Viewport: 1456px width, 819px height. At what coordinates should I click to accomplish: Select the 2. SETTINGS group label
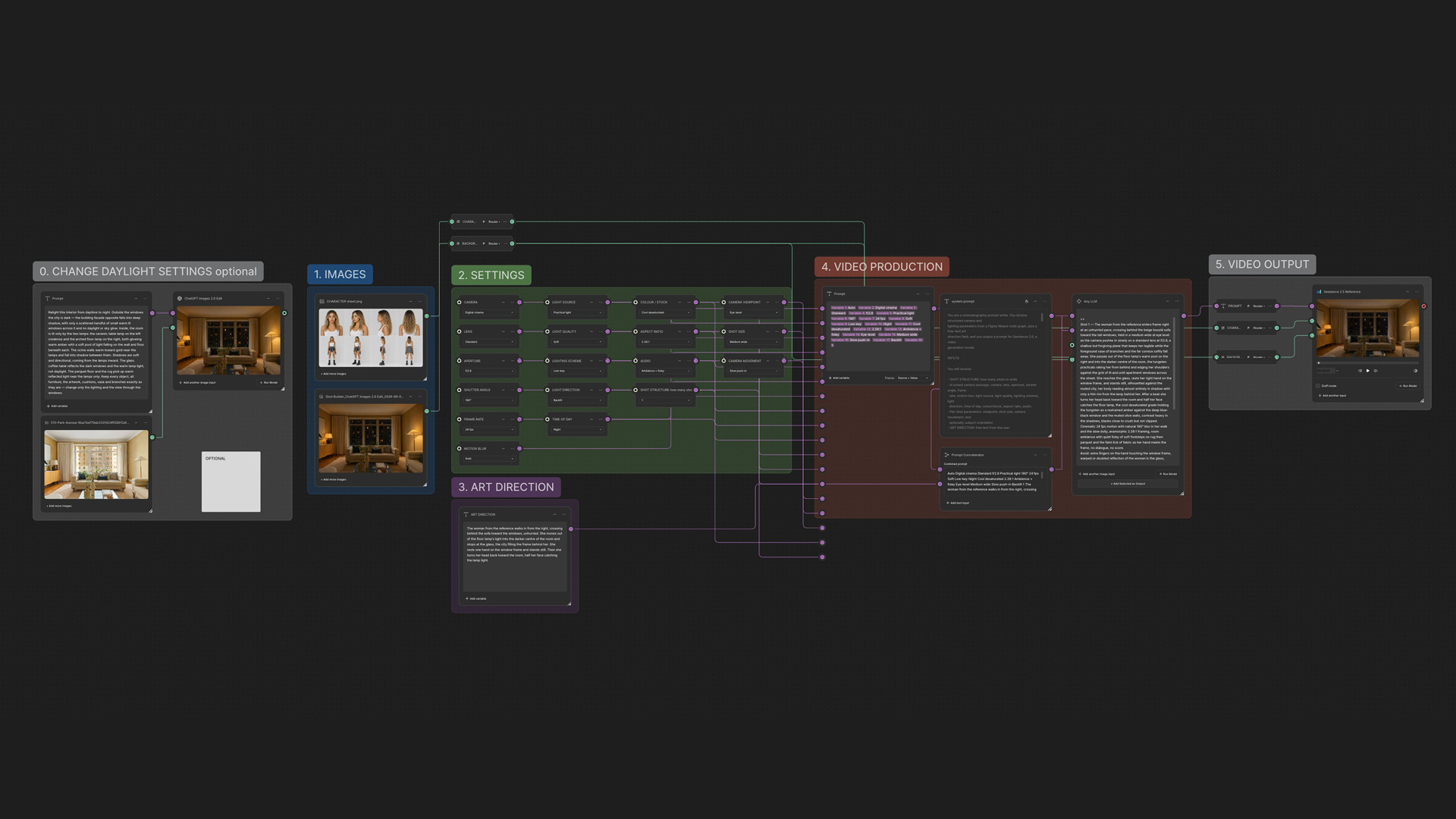point(491,275)
